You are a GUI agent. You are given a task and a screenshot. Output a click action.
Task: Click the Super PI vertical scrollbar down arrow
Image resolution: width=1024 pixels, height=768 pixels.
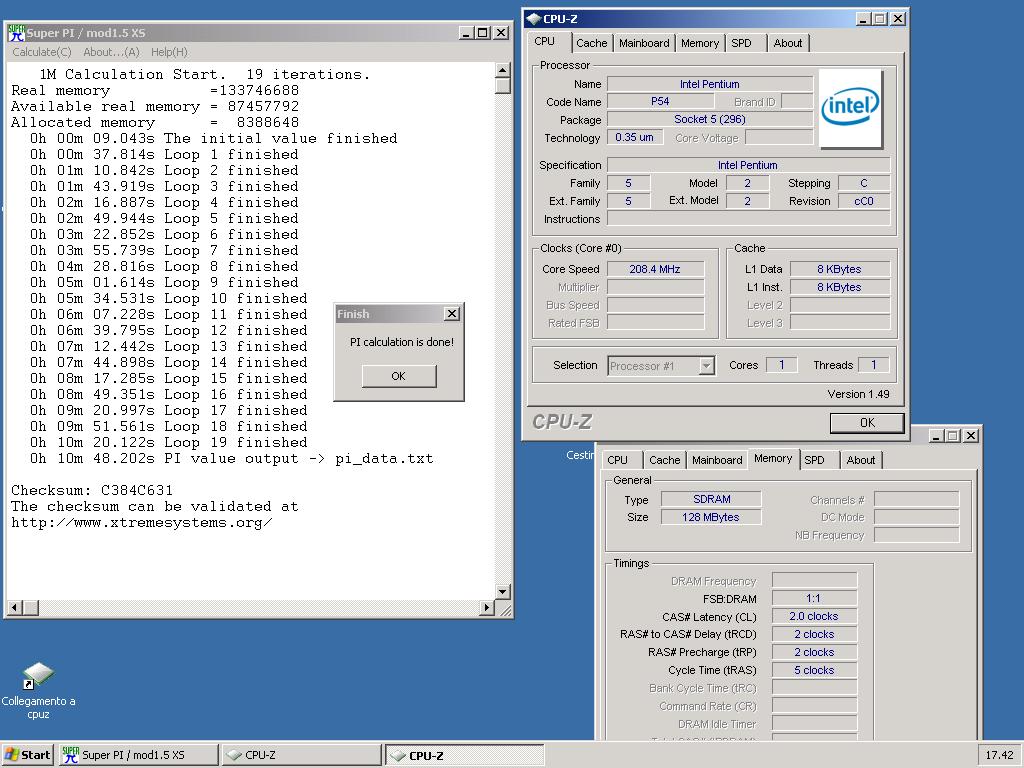point(502,592)
